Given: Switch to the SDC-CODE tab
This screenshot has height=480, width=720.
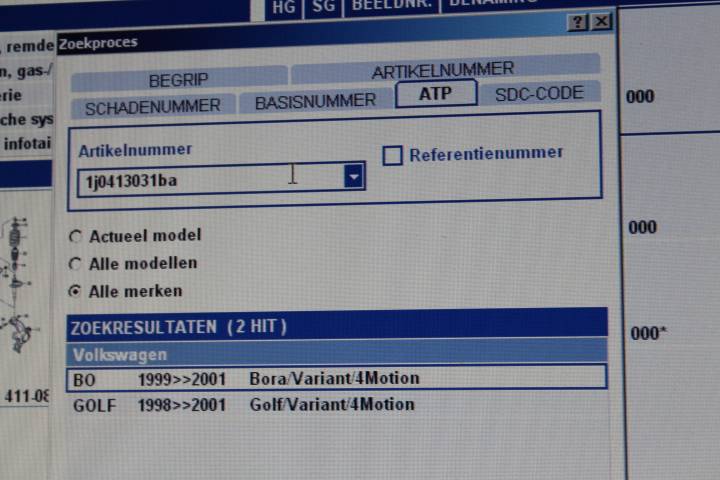Looking at the screenshot, I should [540, 93].
